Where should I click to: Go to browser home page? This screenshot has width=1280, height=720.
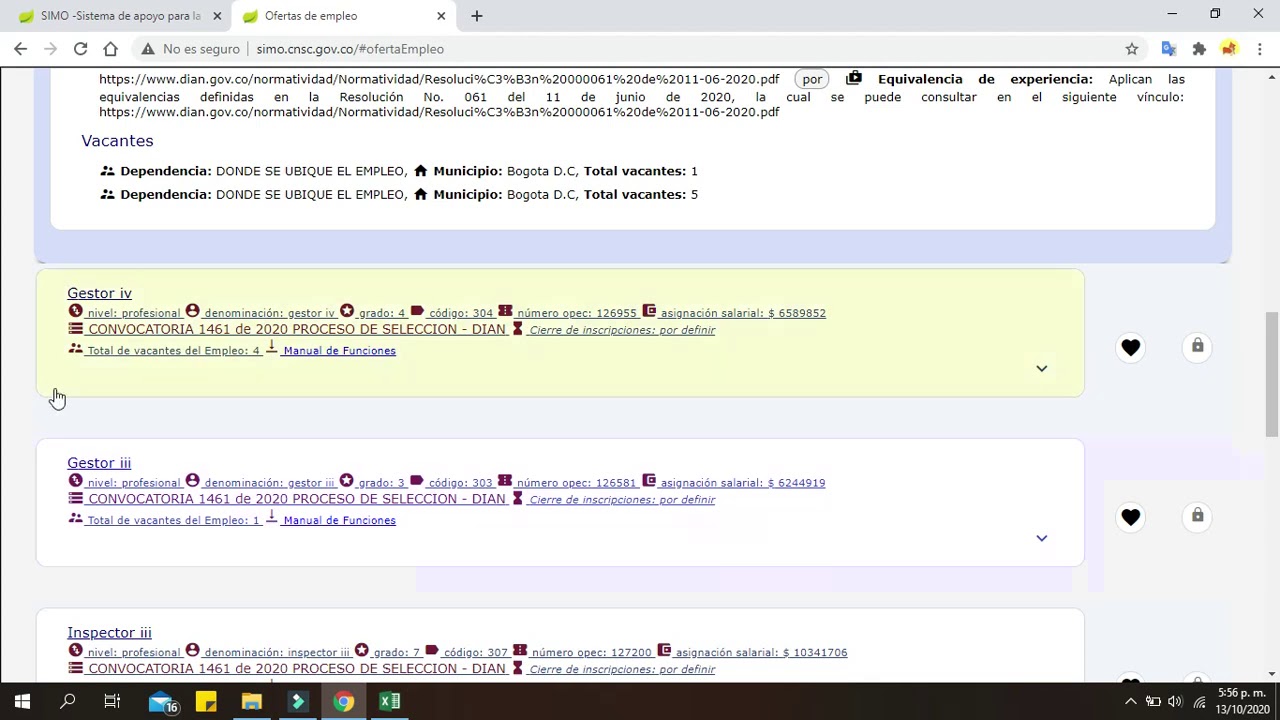[110, 49]
